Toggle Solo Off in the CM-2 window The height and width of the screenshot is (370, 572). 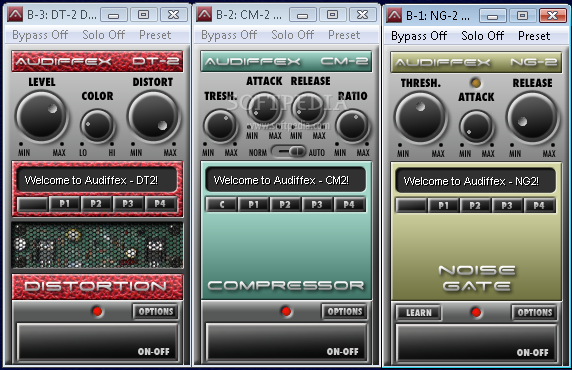293,35
